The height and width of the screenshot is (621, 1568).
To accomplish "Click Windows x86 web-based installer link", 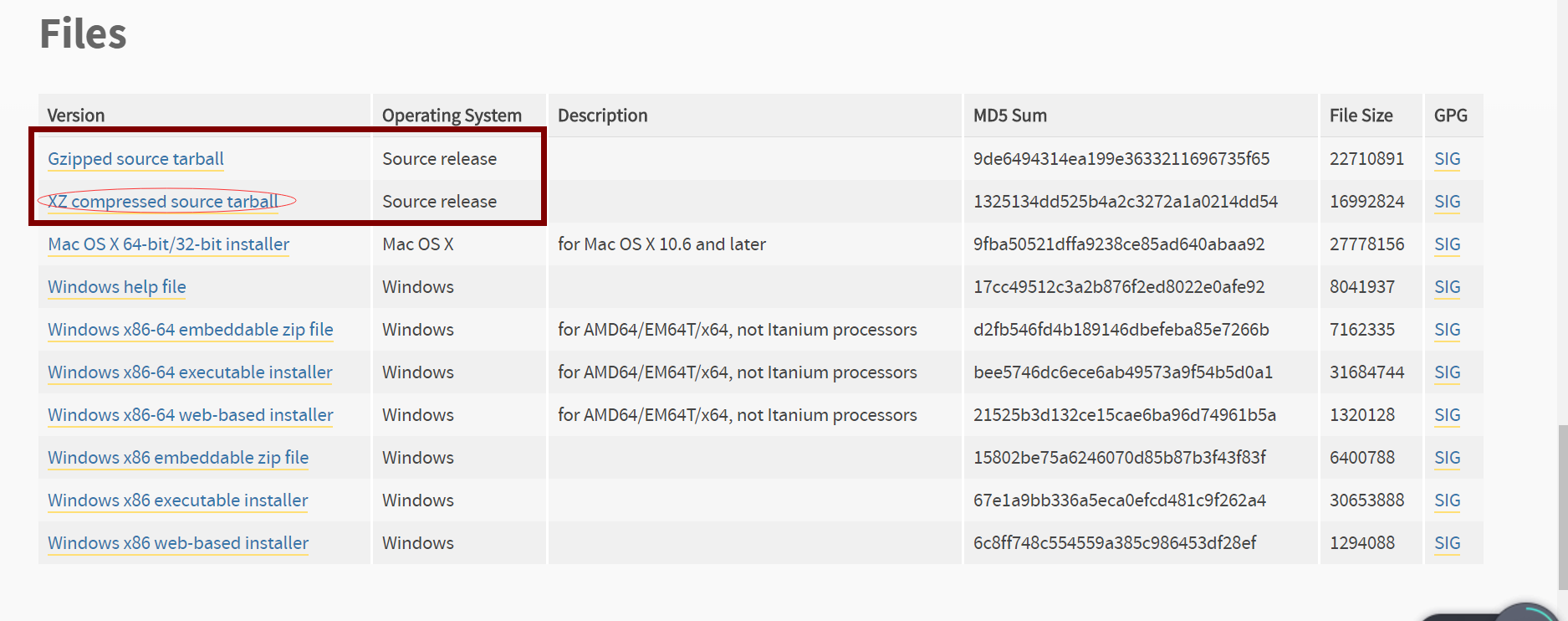I will (178, 543).
